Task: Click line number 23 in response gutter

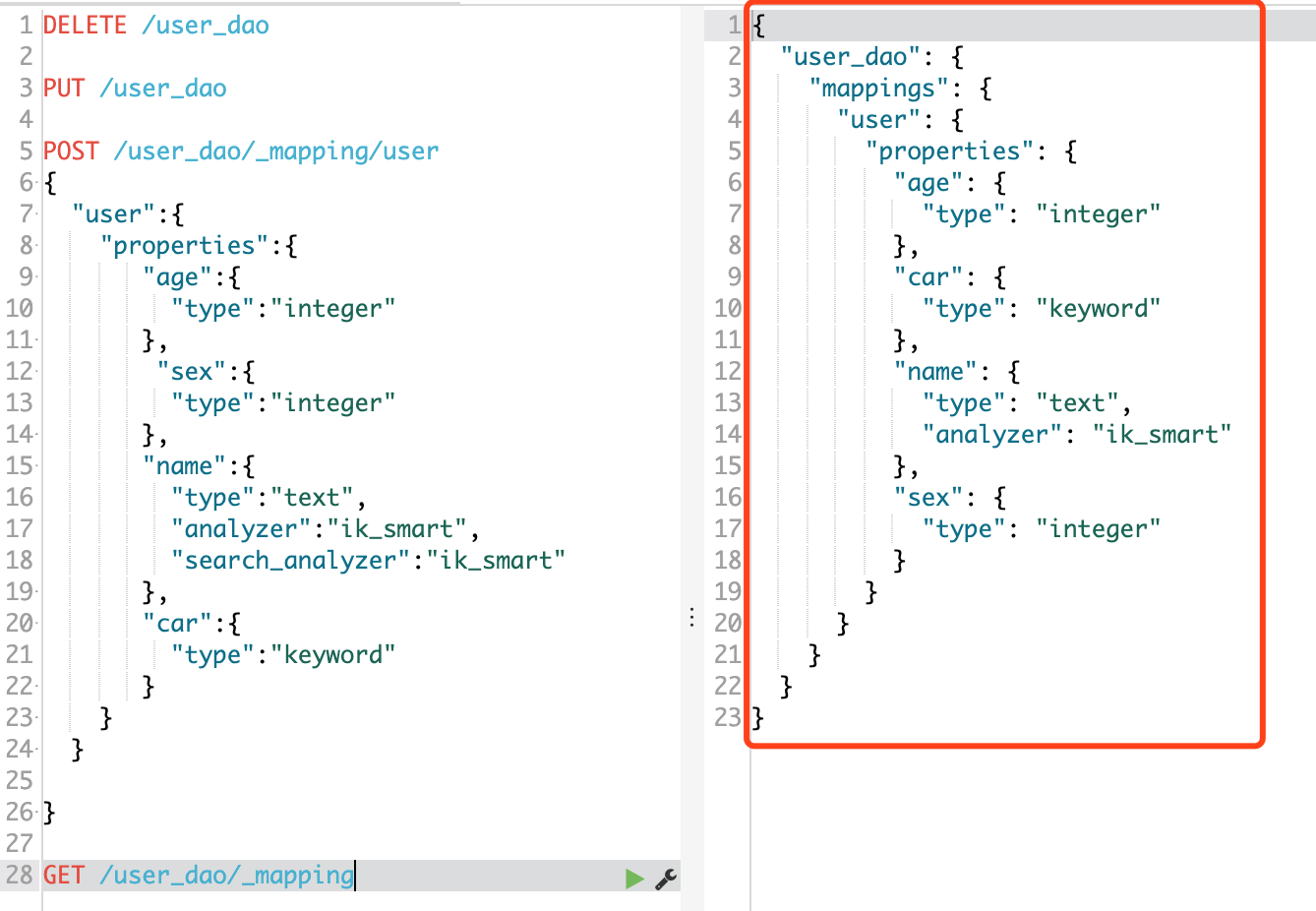Action: click(x=728, y=718)
